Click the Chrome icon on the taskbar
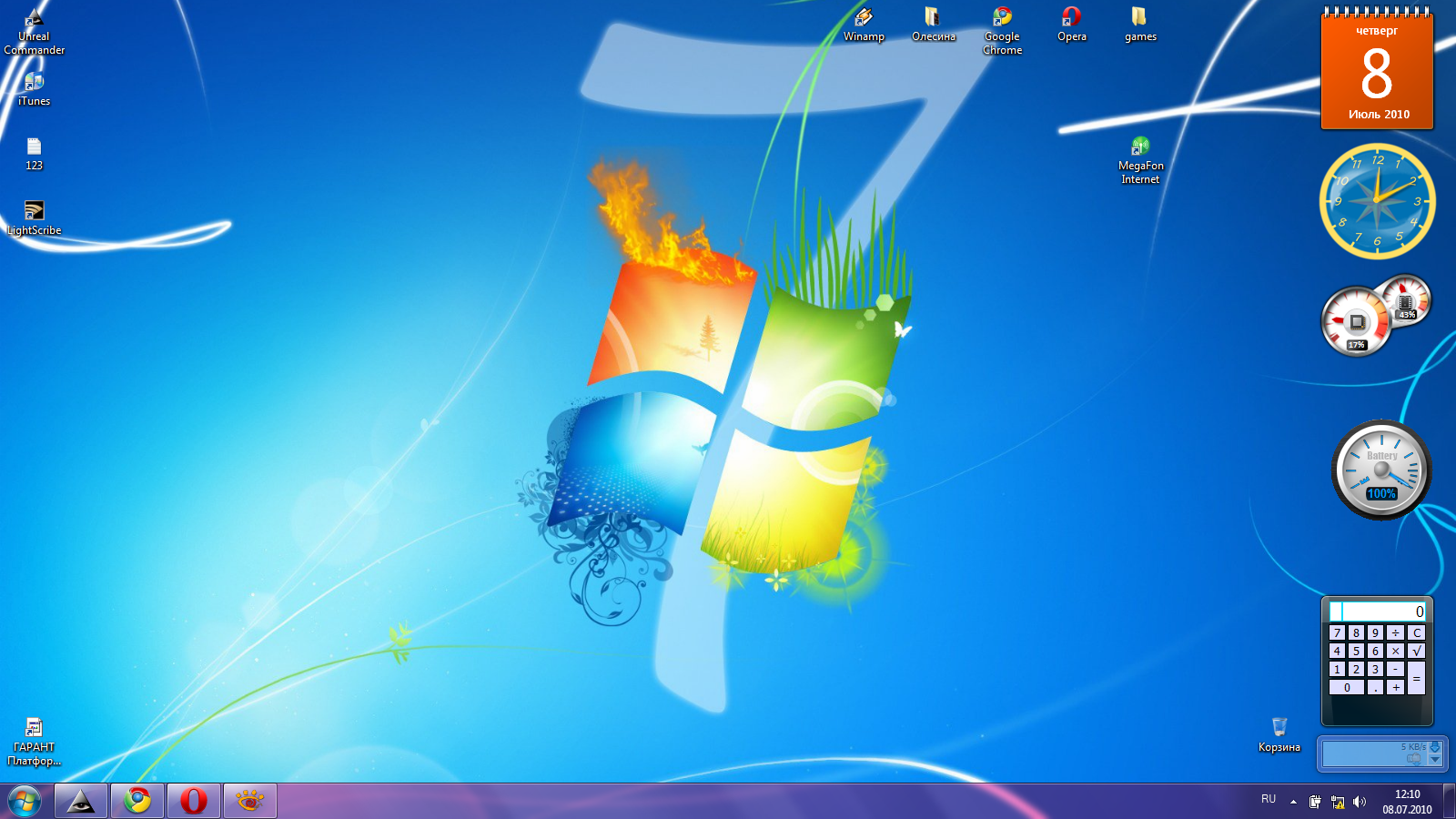Image resolution: width=1456 pixels, height=819 pixels. point(137,801)
